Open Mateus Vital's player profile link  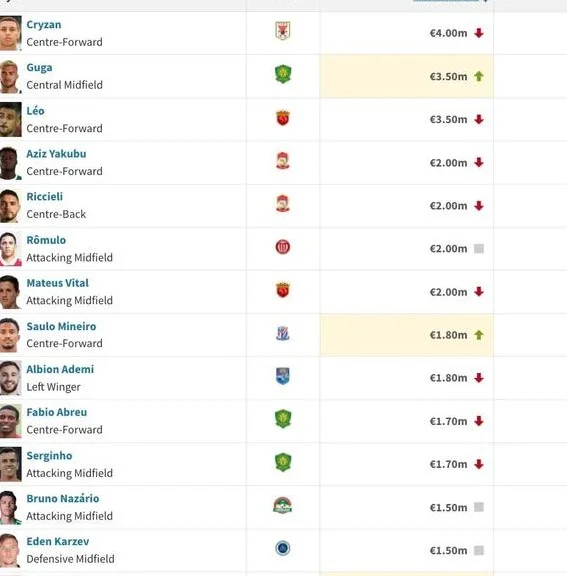click(58, 283)
